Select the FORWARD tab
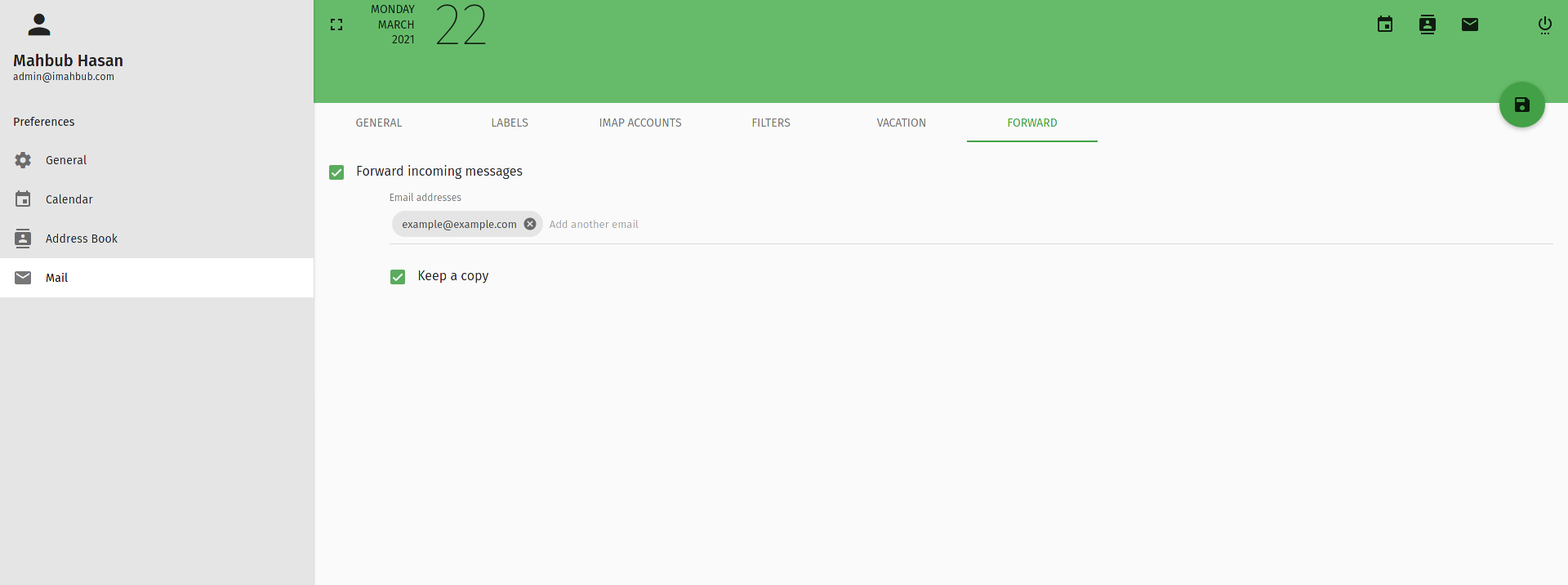This screenshot has width=1568, height=585. click(1032, 123)
